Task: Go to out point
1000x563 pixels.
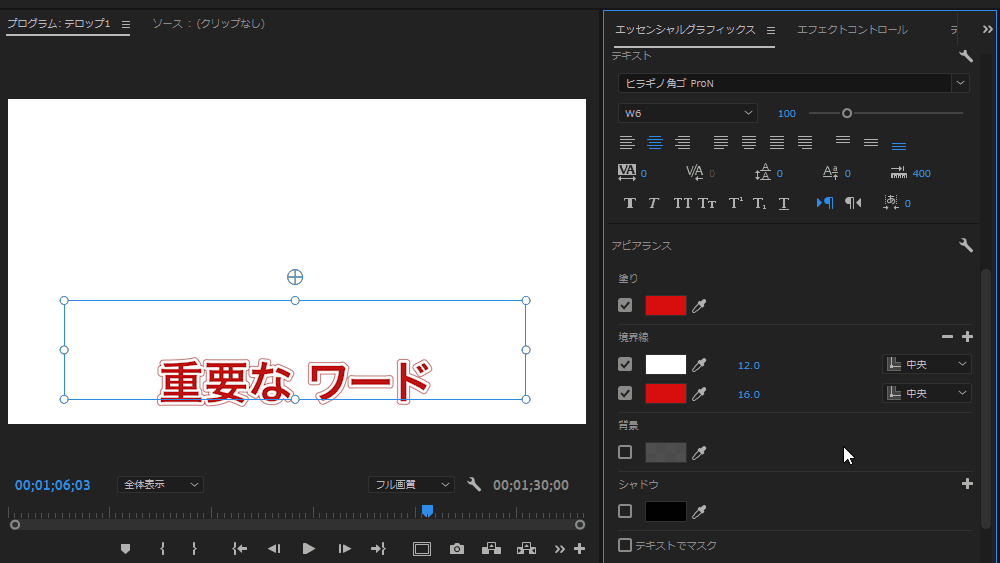Action: [x=378, y=549]
